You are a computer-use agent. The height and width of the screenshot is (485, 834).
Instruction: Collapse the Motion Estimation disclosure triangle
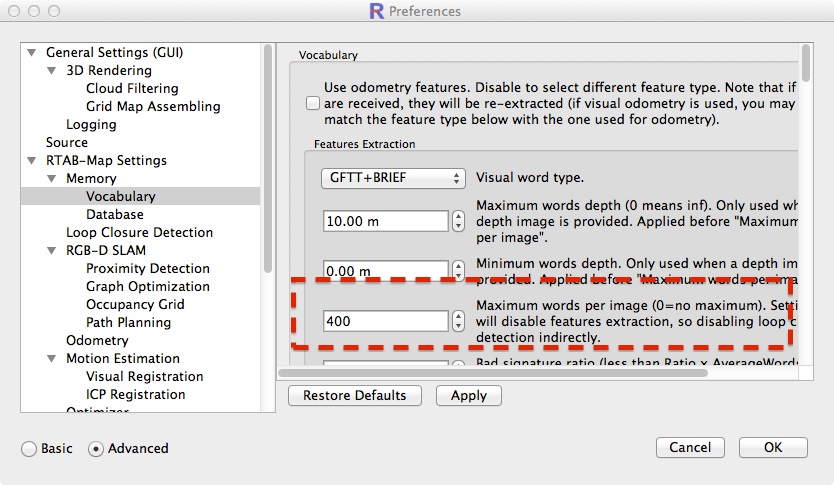[53, 359]
